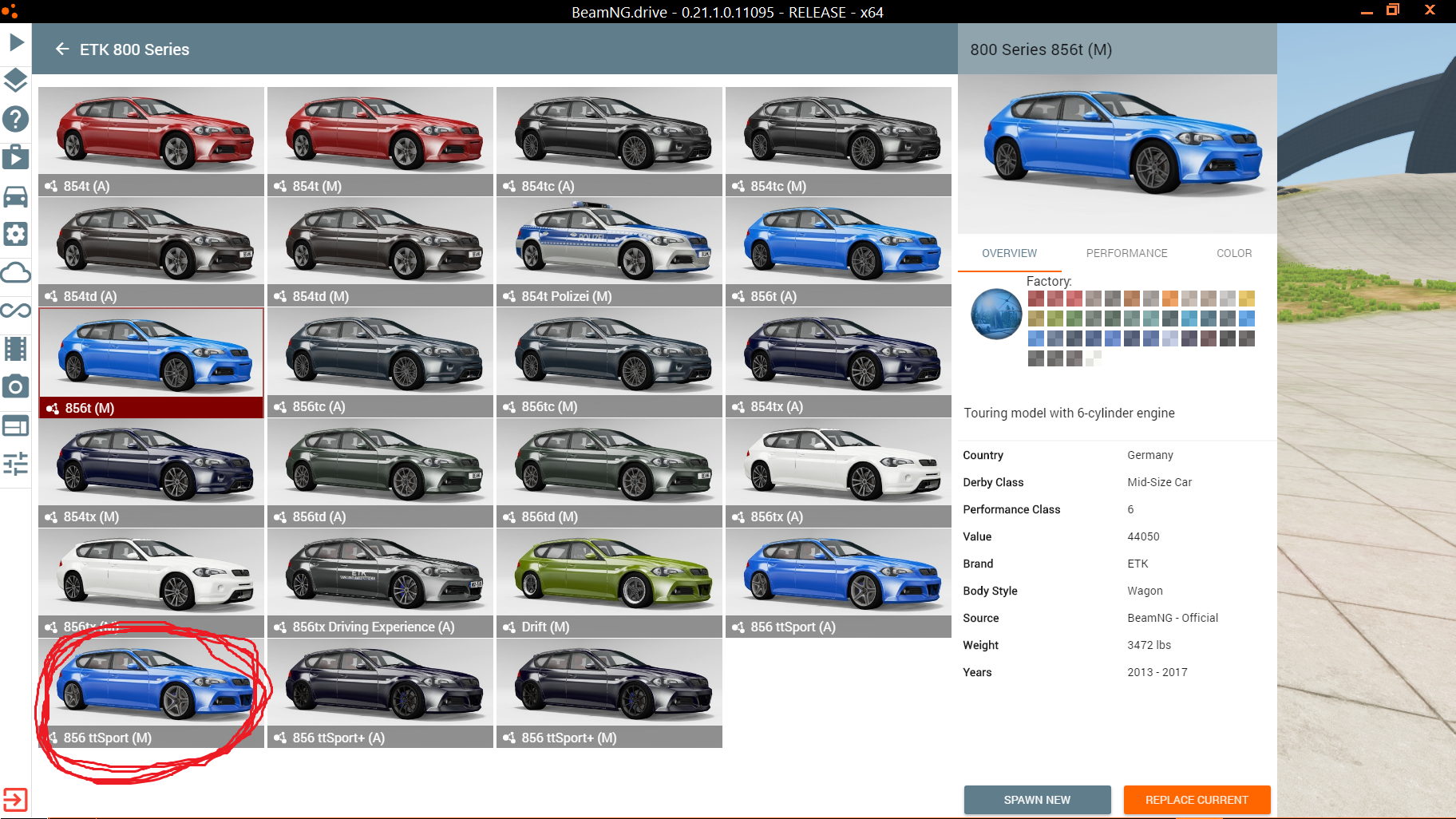Open the layers icon in the sidebar

click(x=16, y=80)
